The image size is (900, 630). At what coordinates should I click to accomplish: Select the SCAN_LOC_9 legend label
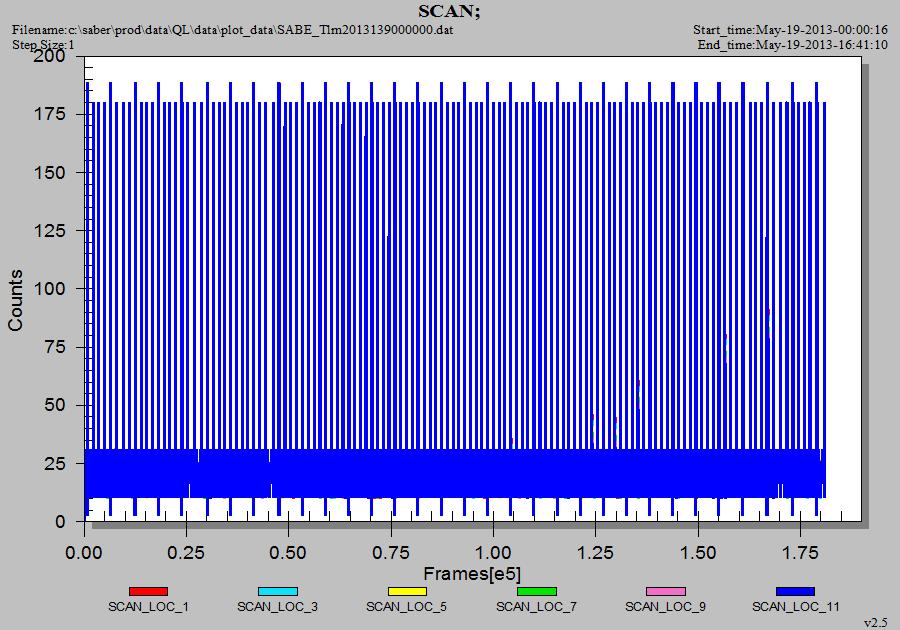(x=665, y=606)
